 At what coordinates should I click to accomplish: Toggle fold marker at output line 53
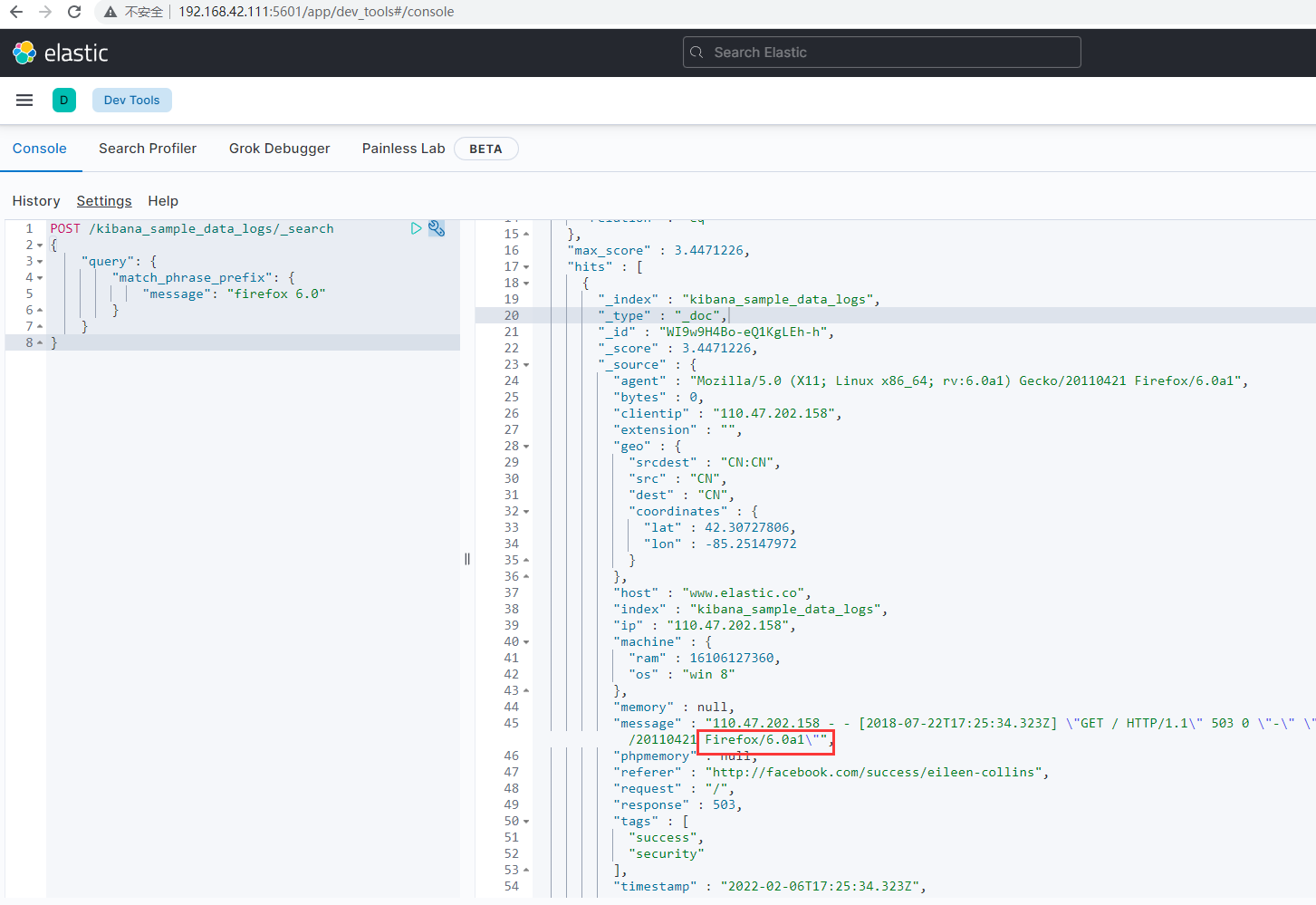tap(526, 871)
